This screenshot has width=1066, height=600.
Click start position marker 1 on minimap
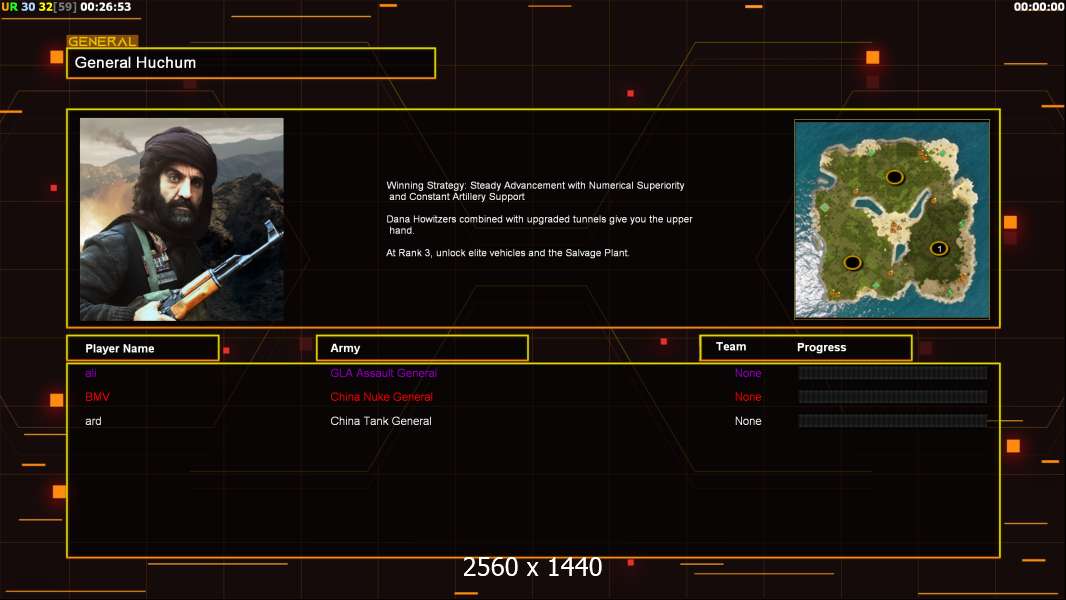(939, 249)
